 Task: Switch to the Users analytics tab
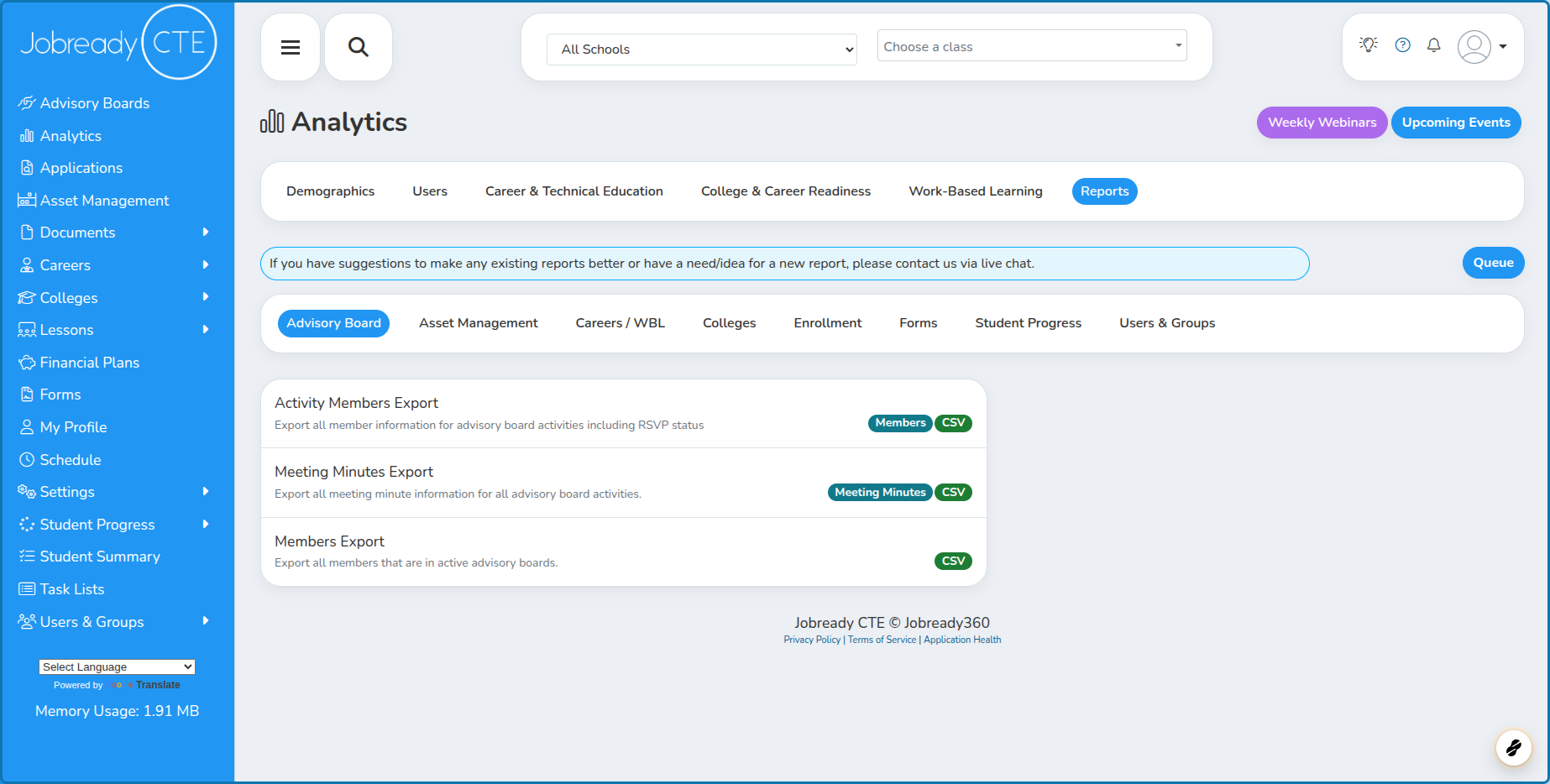430,191
